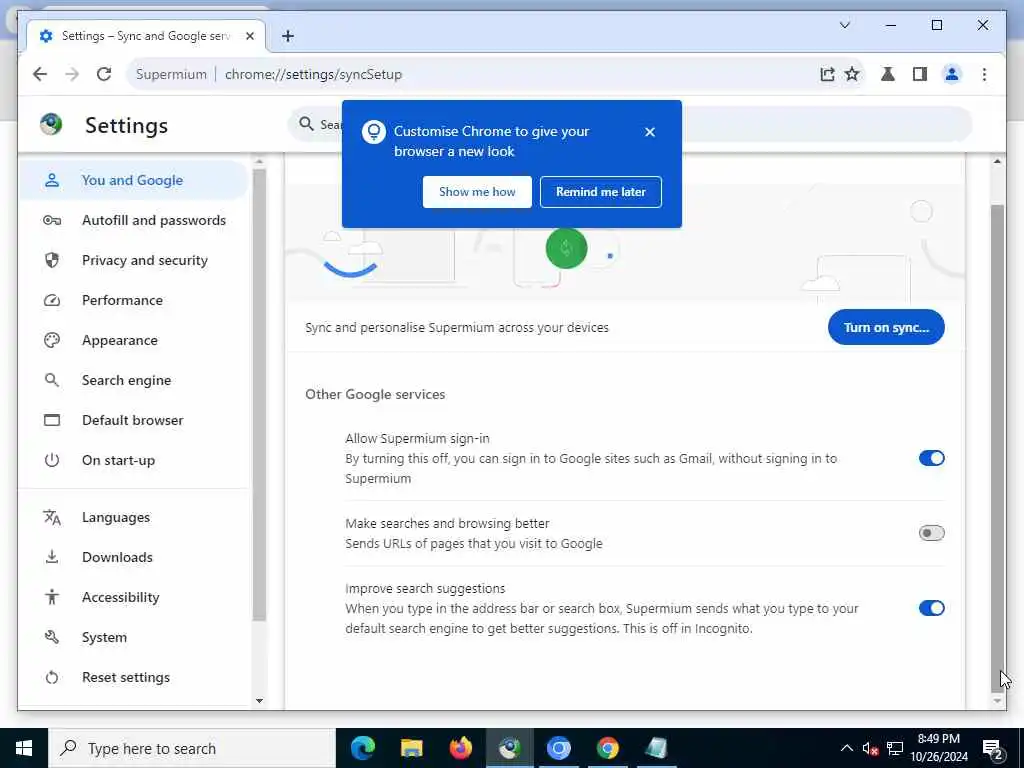This screenshot has height=768, width=1024.
Task: Click sidebar scrollbar thumb
Action: click(x=259, y=394)
